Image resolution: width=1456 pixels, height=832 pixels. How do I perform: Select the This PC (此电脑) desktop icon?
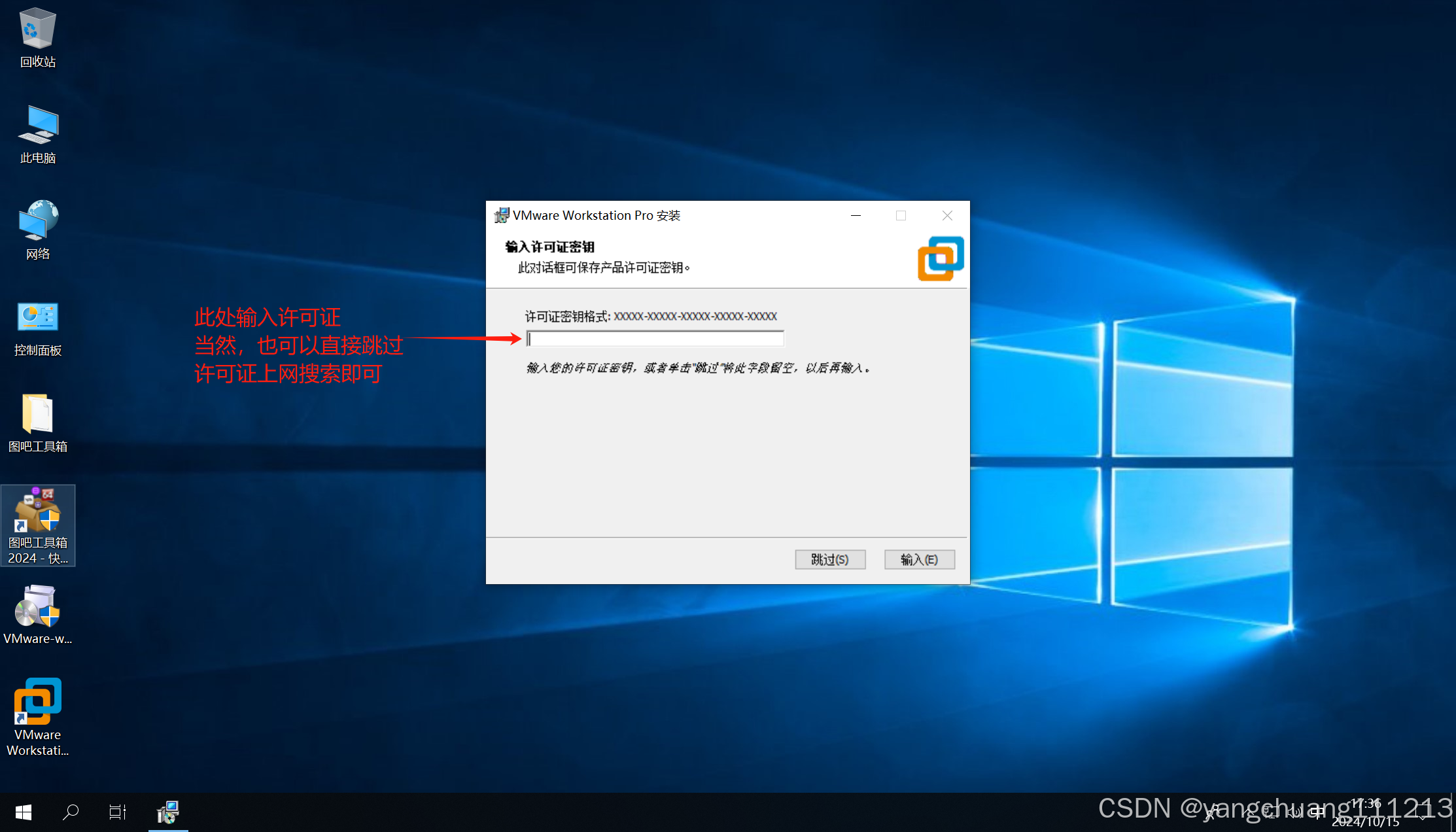tap(37, 135)
